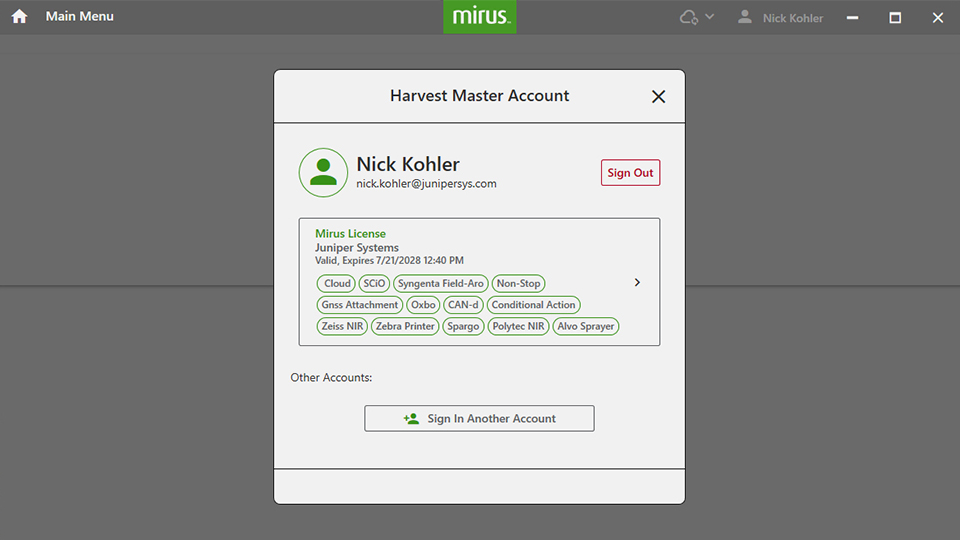Select the Conditional Action tag
Viewport: 960px width, 540px height.
click(533, 305)
